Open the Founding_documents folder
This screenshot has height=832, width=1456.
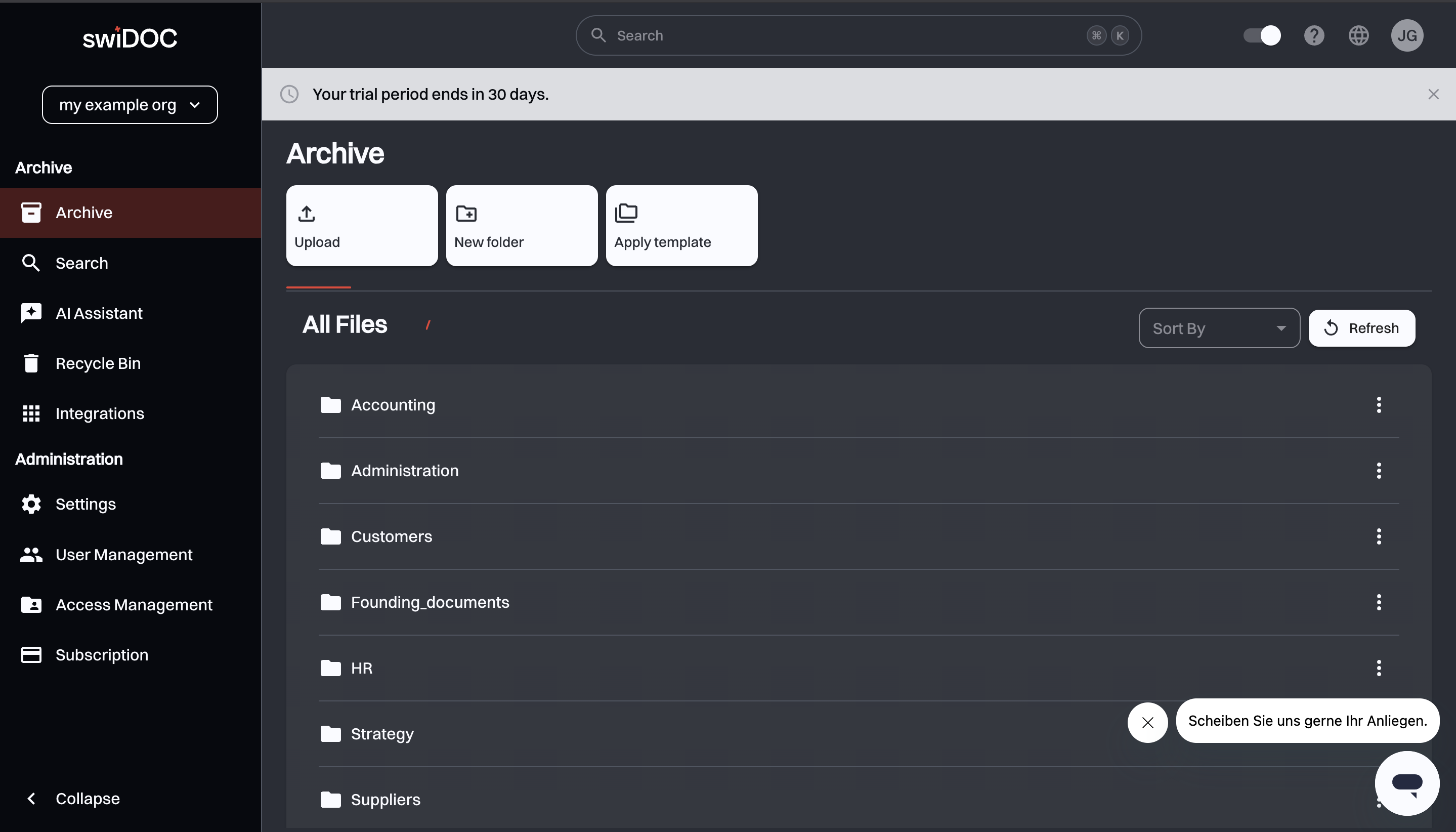(x=859, y=602)
